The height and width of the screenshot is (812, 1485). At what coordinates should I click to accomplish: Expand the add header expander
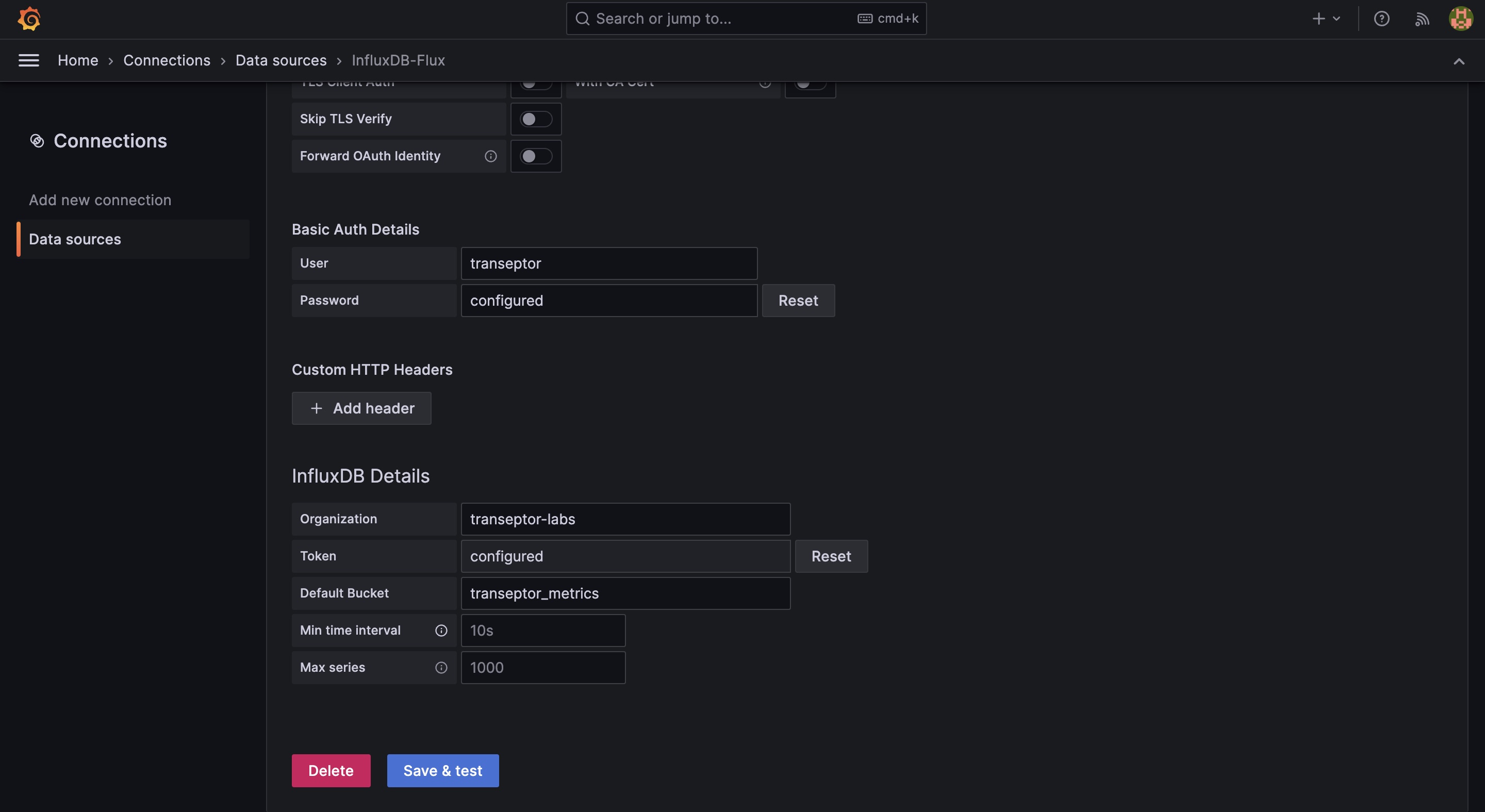[361, 408]
